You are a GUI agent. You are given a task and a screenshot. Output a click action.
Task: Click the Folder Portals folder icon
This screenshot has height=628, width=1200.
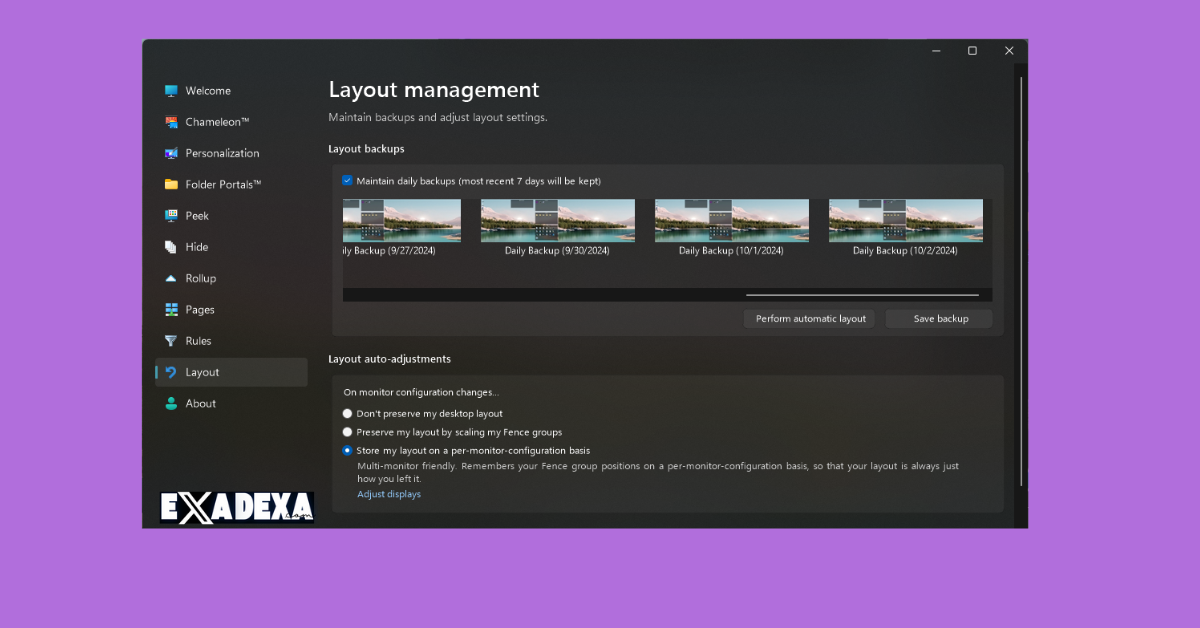(x=171, y=185)
